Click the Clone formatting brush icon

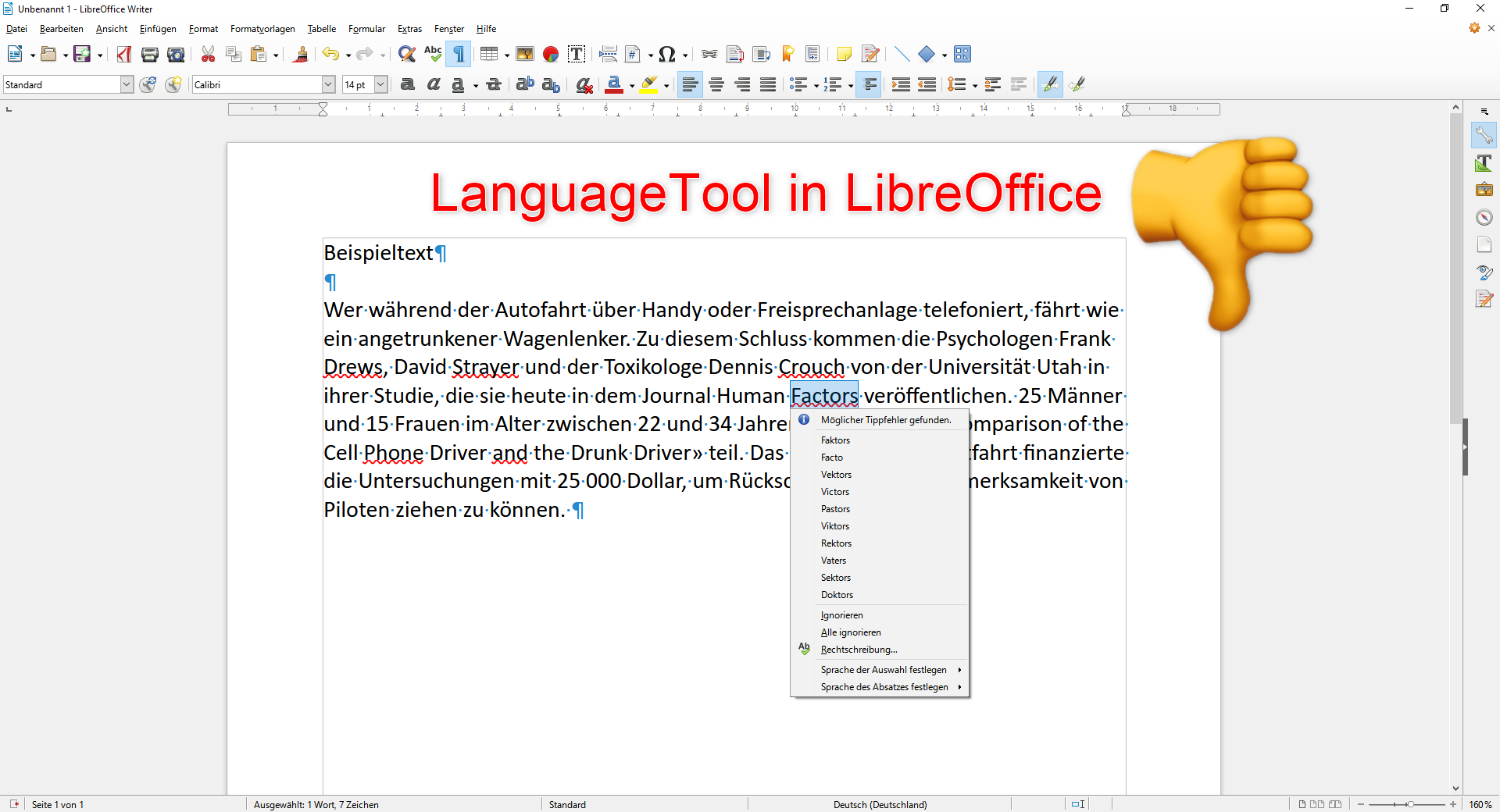click(301, 54)
